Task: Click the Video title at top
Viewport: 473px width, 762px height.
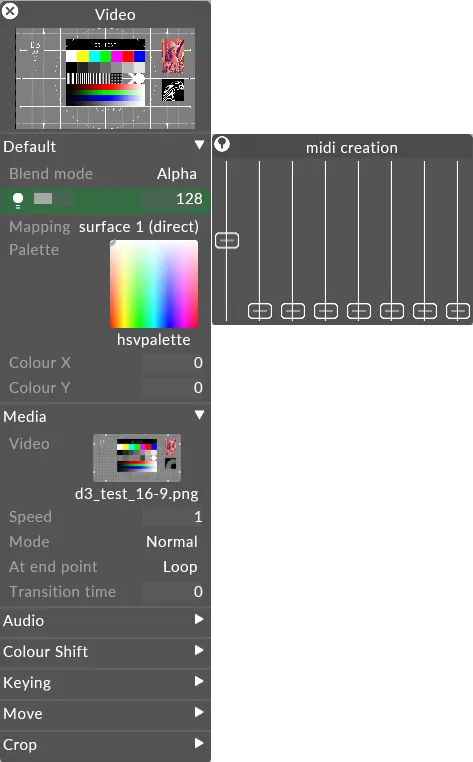Action: pyautogui.click(x=115, y=15)
